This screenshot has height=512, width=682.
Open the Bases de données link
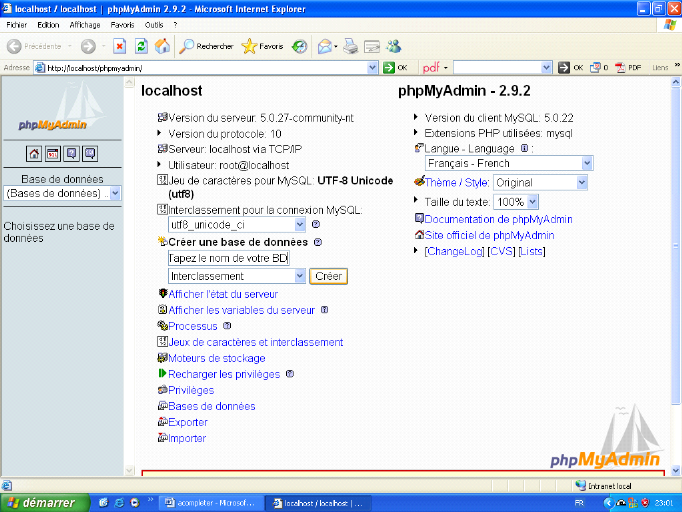pos(212,406)
